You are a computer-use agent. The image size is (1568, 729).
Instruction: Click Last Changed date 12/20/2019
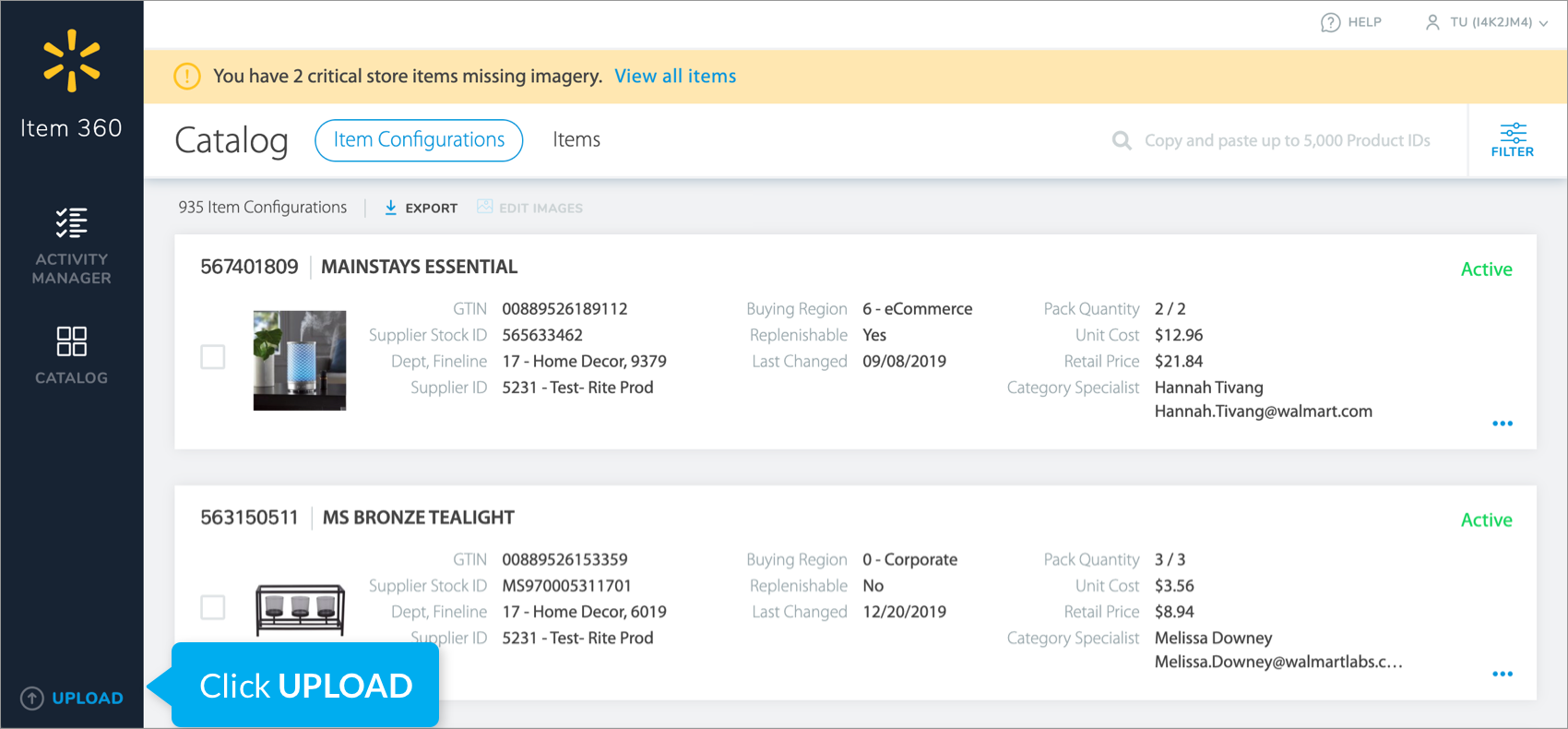905,612
